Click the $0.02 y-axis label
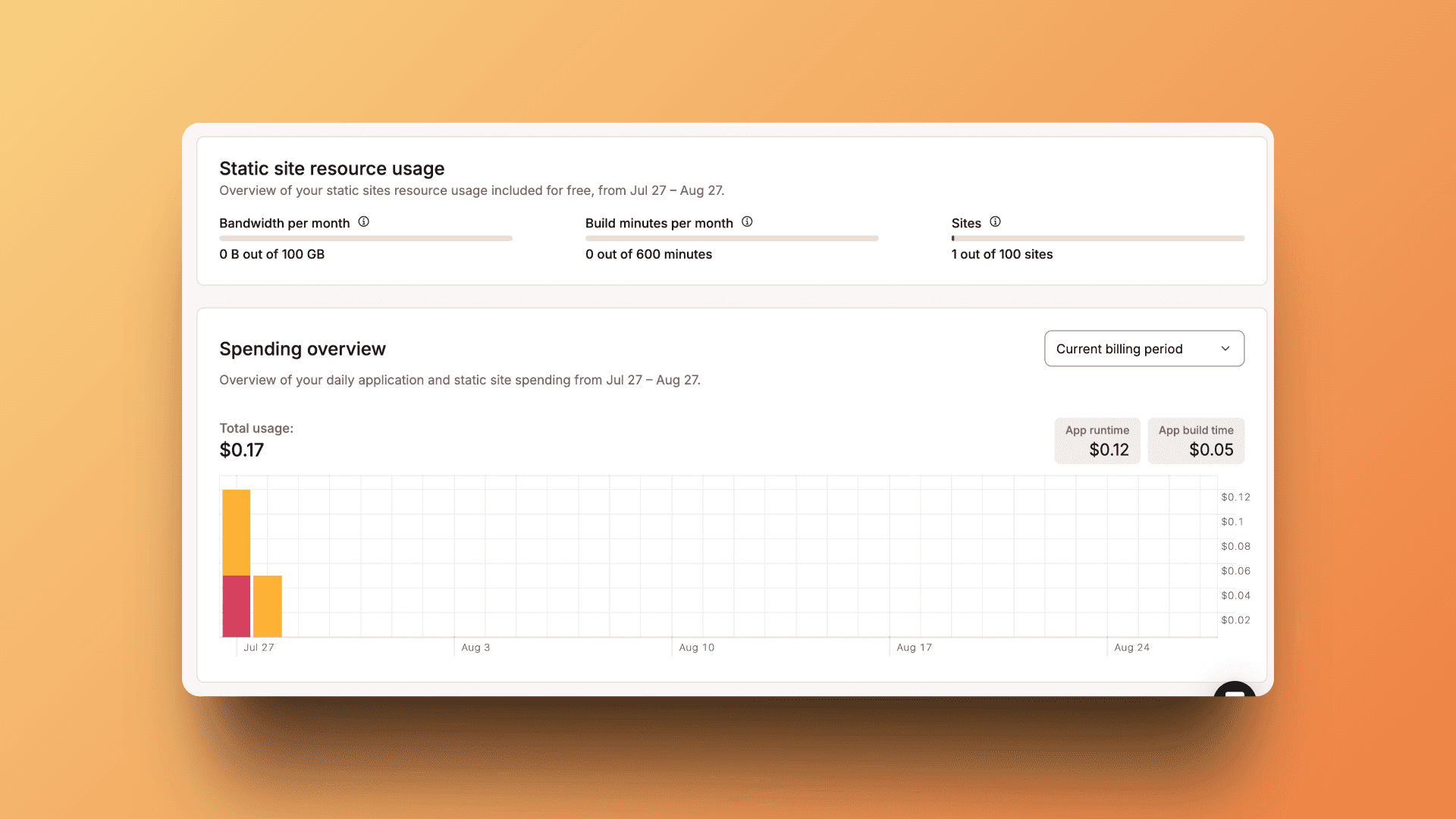The width and height of the screenshot is (1456, 819). [1235, 620]
